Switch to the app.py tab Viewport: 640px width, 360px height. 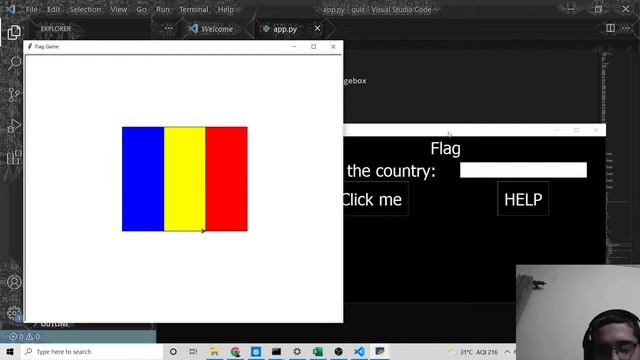285,29
